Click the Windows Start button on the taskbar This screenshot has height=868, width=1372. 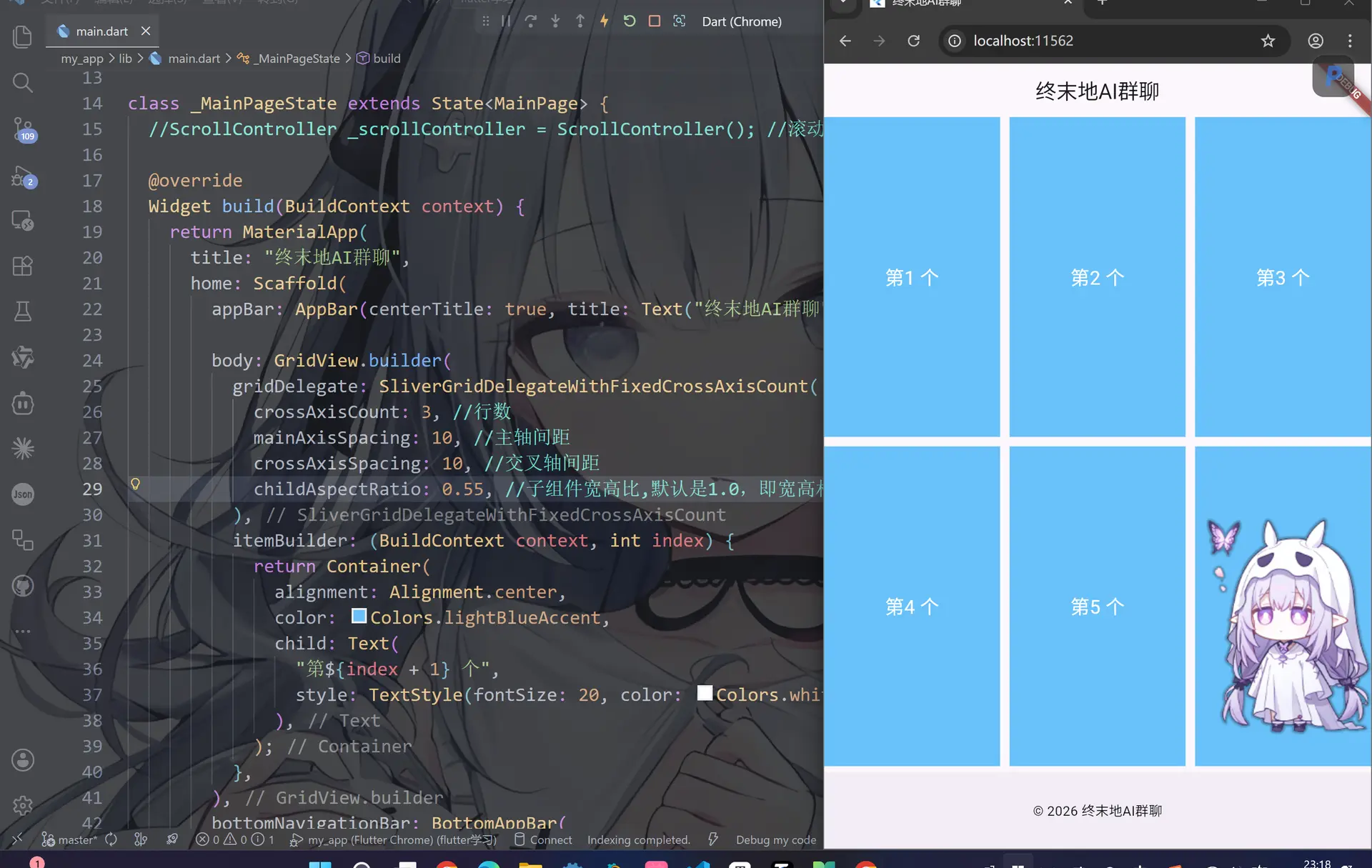pos(320,864)
